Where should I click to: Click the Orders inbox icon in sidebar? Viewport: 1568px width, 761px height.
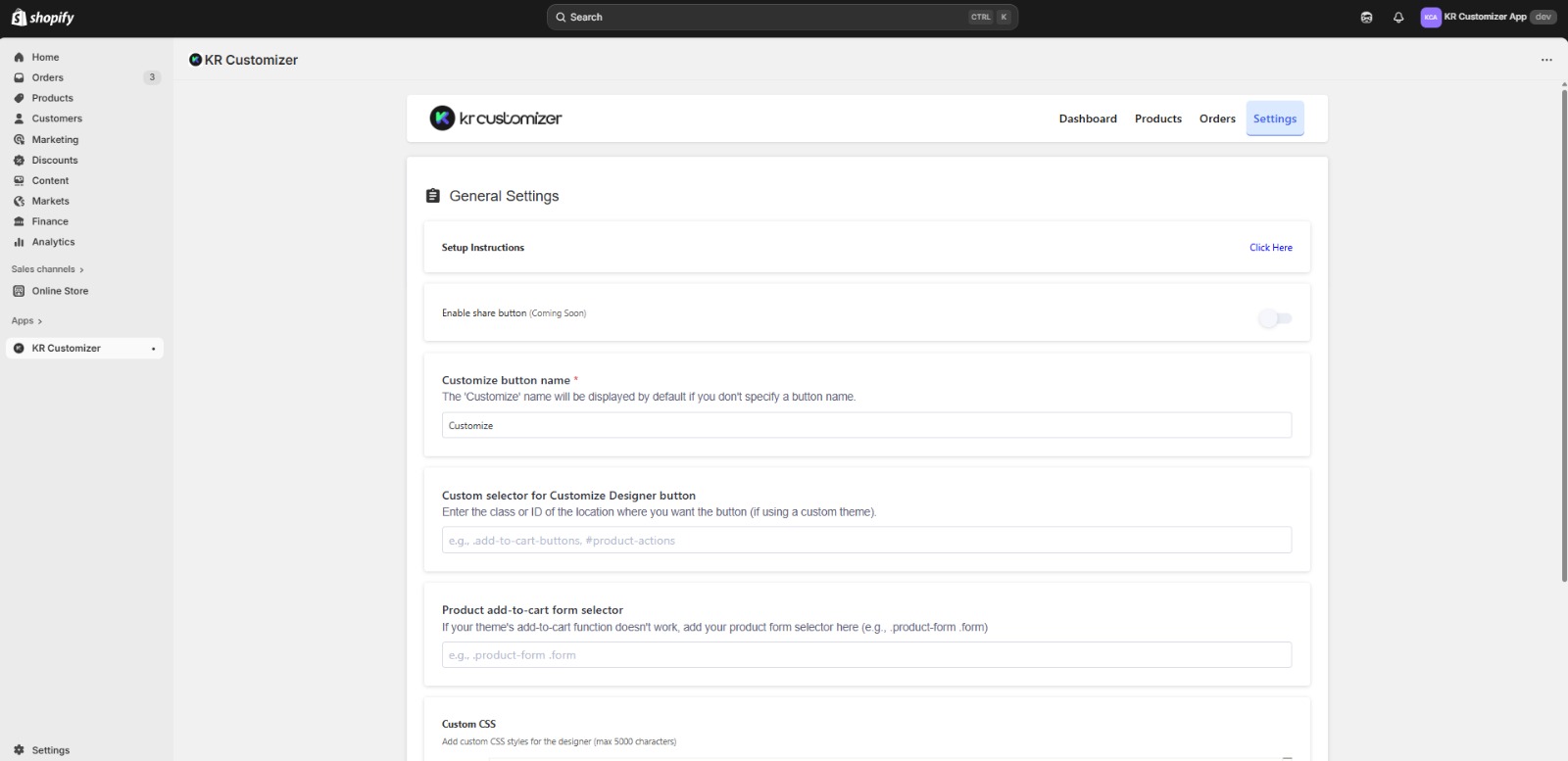[x=19, y=77]
